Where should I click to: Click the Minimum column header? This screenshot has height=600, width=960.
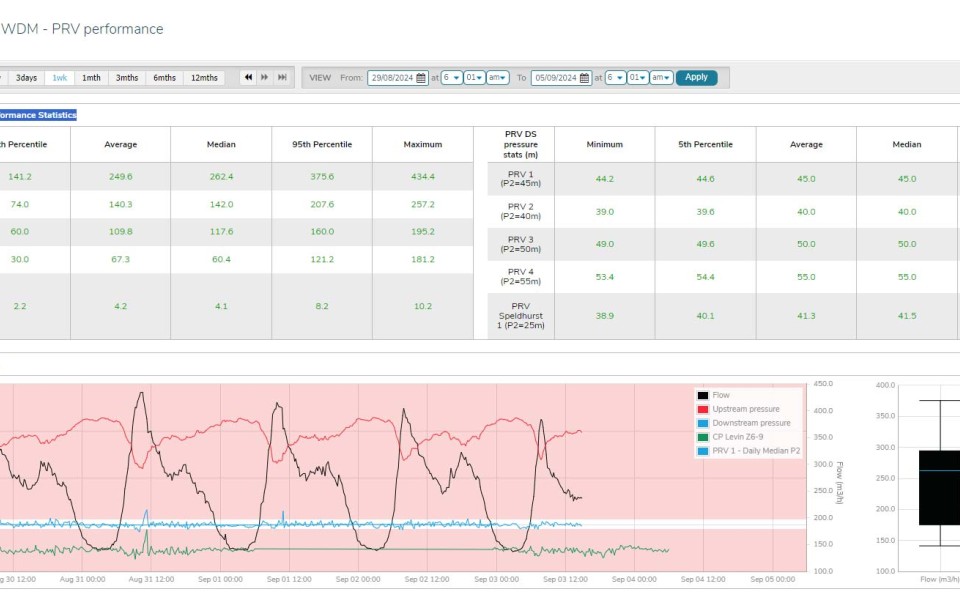coord(604,144)
